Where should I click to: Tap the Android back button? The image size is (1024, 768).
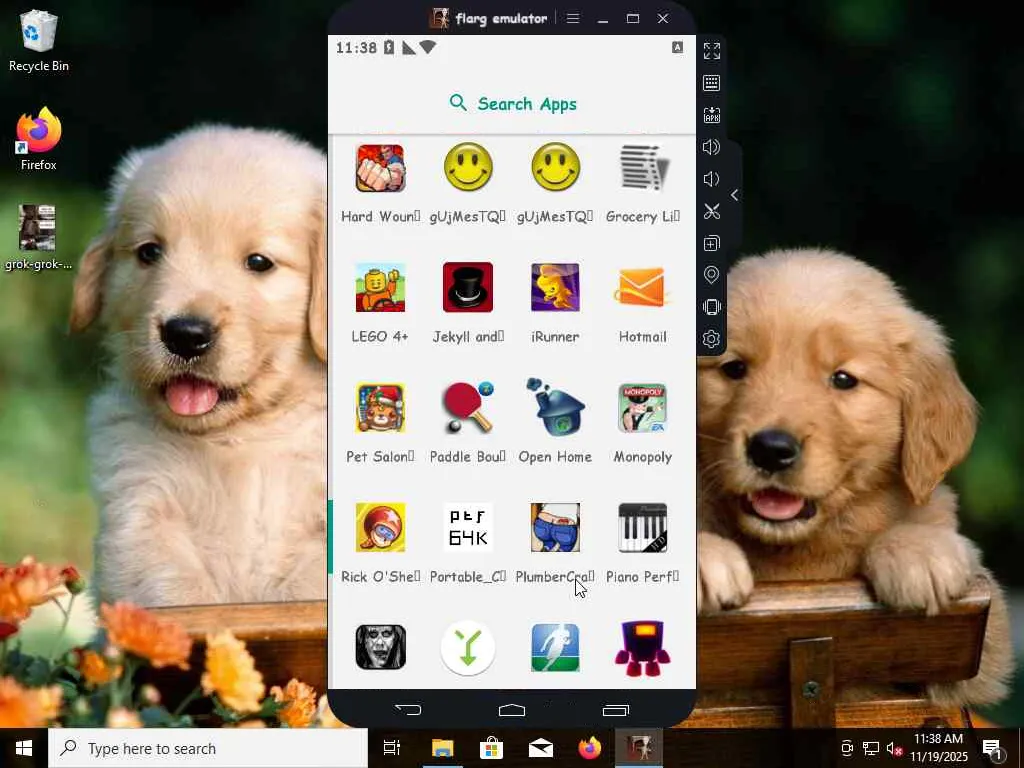point(408,709)
